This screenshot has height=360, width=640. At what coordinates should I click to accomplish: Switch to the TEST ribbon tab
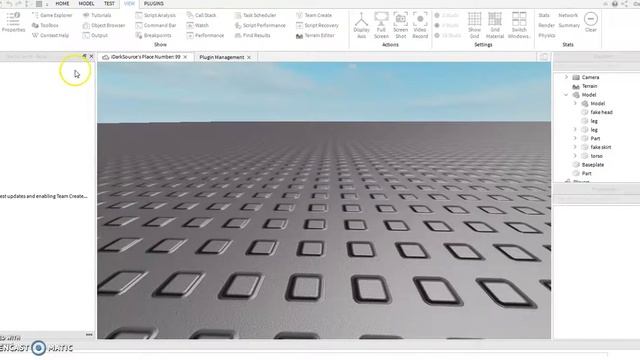click(x=109, y=4)
